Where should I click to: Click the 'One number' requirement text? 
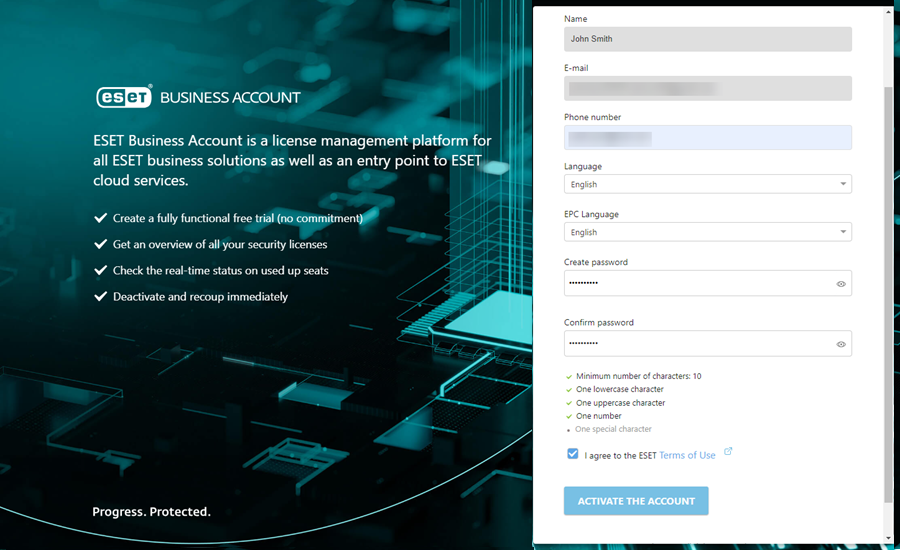(x=599, y=416)
